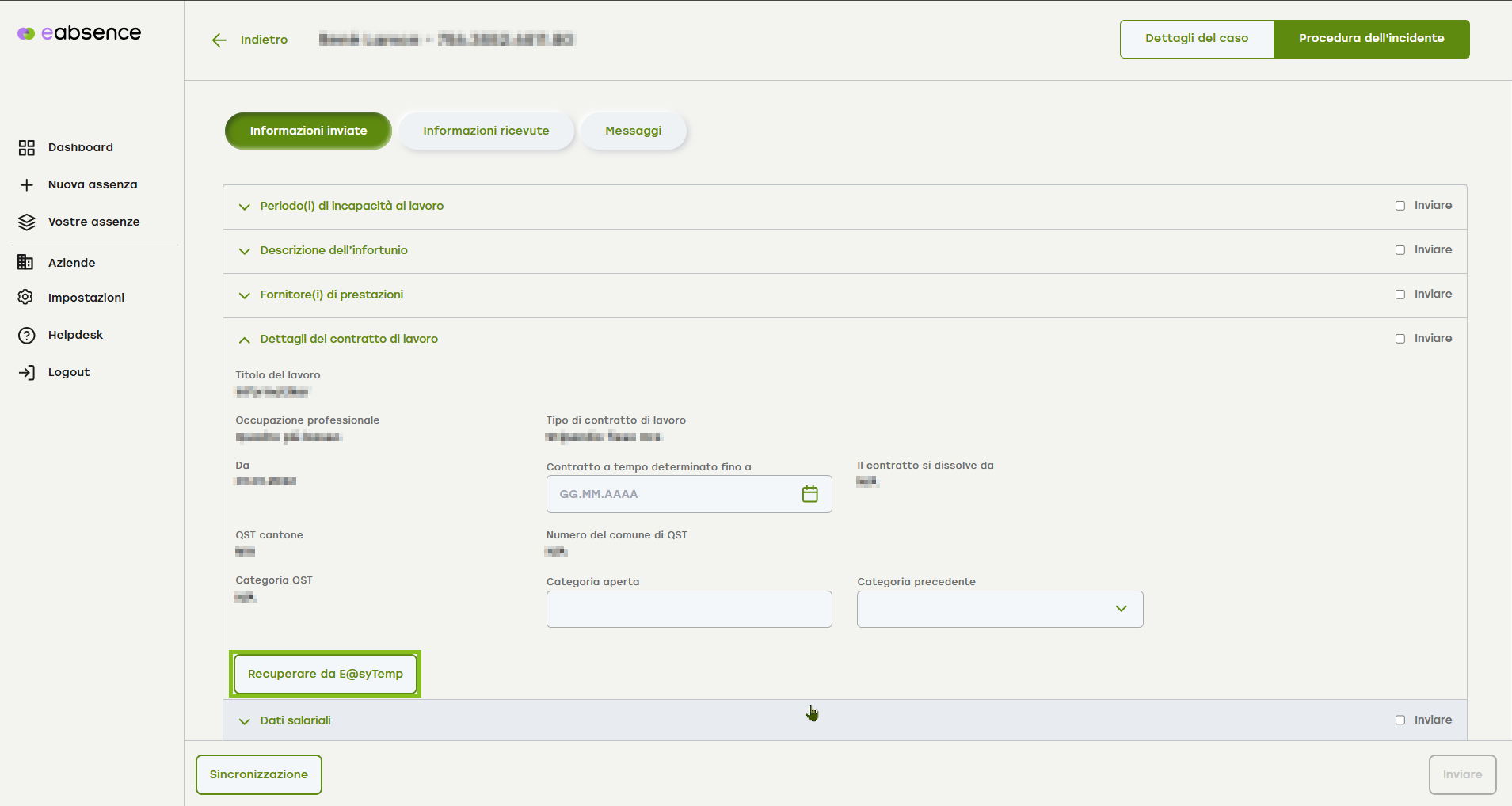Viewport: 1512px width, 806px height.
Task: Switch to Informazioni ricevute tab
Action: point(486,131)
